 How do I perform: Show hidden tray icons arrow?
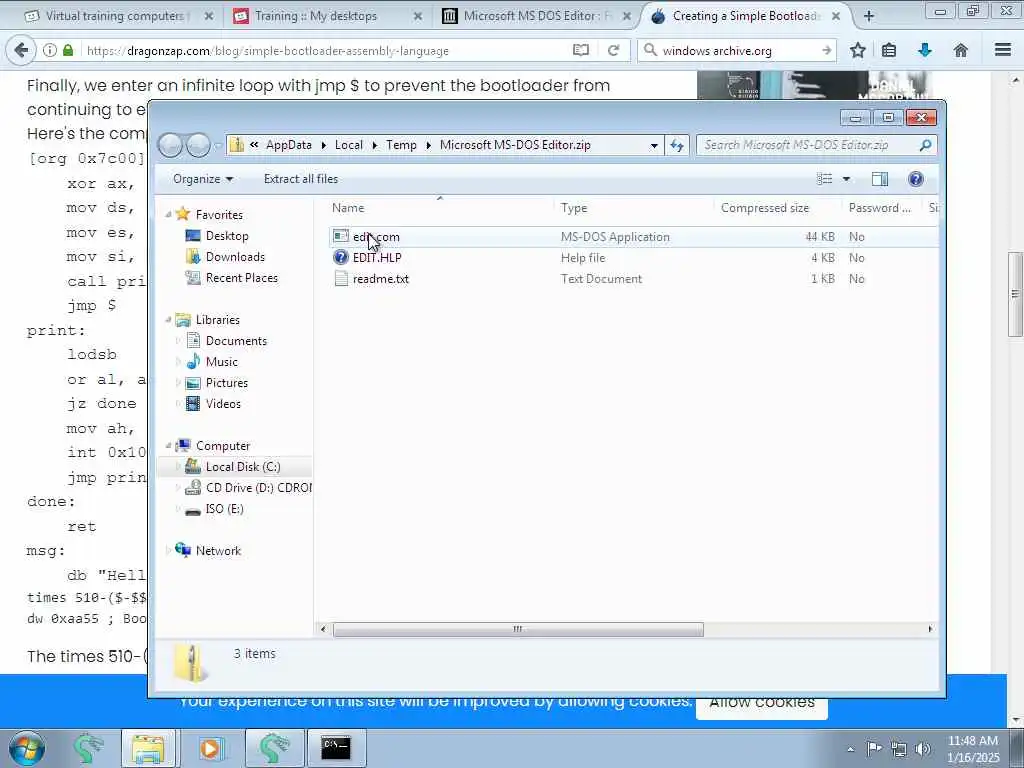[x=850, y=749]
